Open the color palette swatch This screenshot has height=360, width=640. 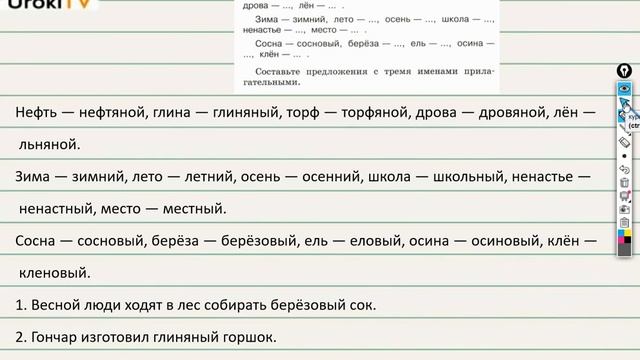pyautogui.click(x=624, y=237)
